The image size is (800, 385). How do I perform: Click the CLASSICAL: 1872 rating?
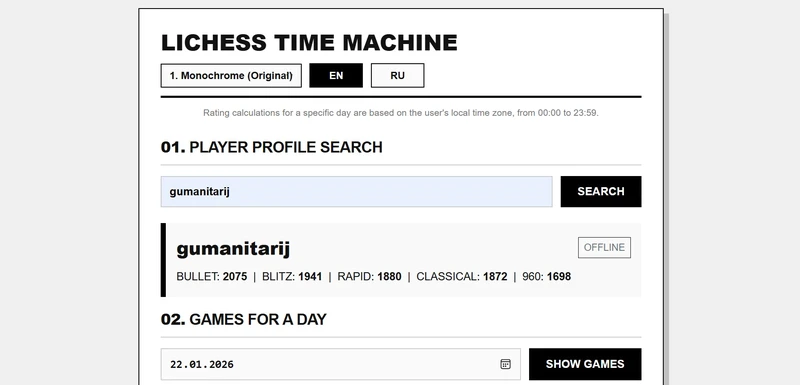tap(462, 277)
